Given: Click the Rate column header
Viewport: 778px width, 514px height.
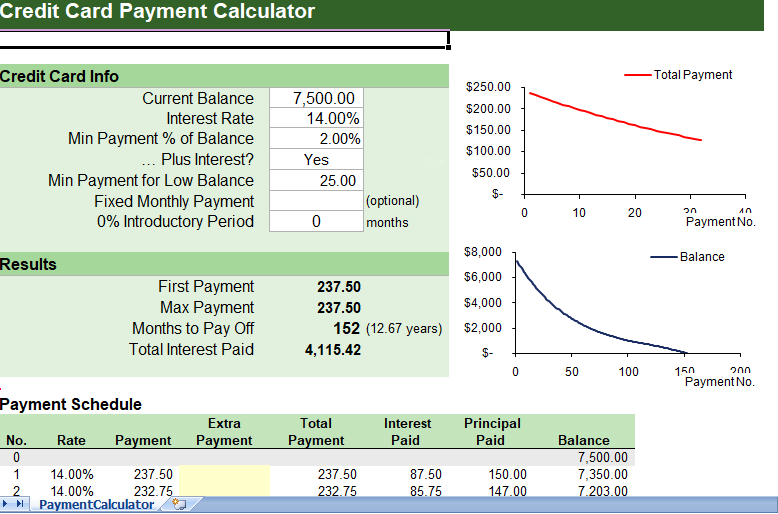Looking at the screenshot, I should (x=71, y=440).
